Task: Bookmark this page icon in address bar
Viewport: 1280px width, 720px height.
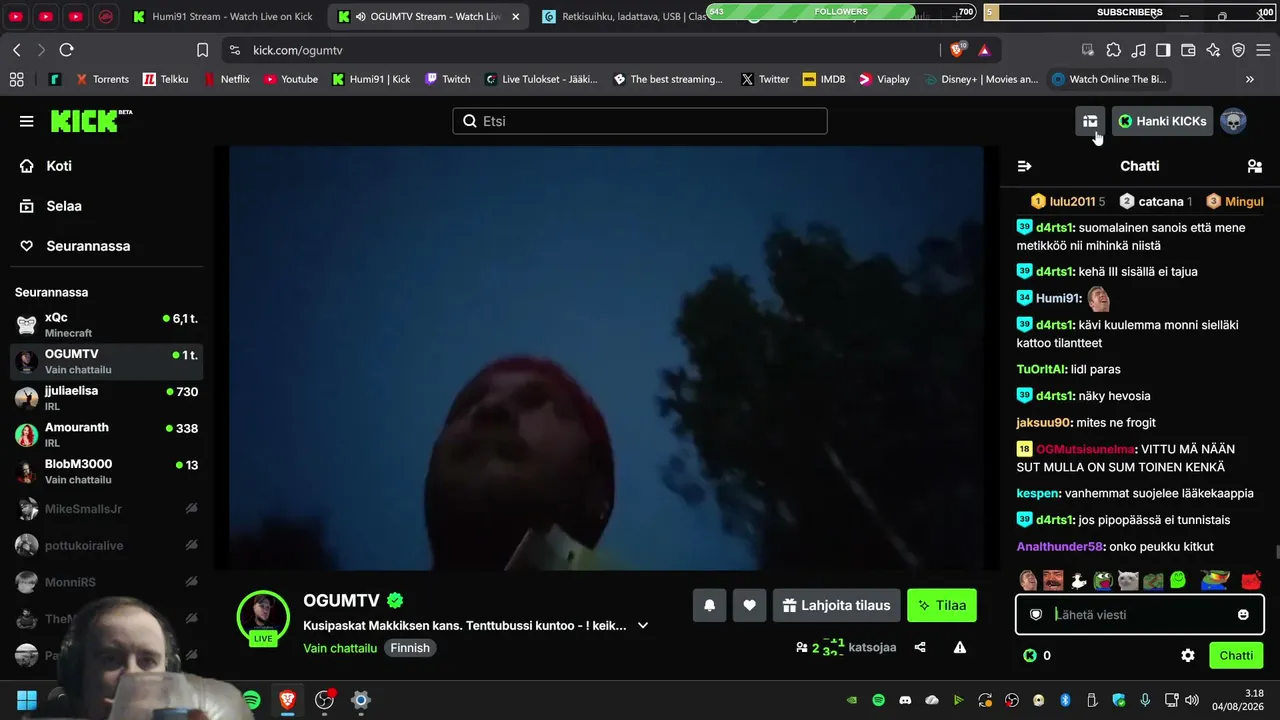Action: coord(202,50)
